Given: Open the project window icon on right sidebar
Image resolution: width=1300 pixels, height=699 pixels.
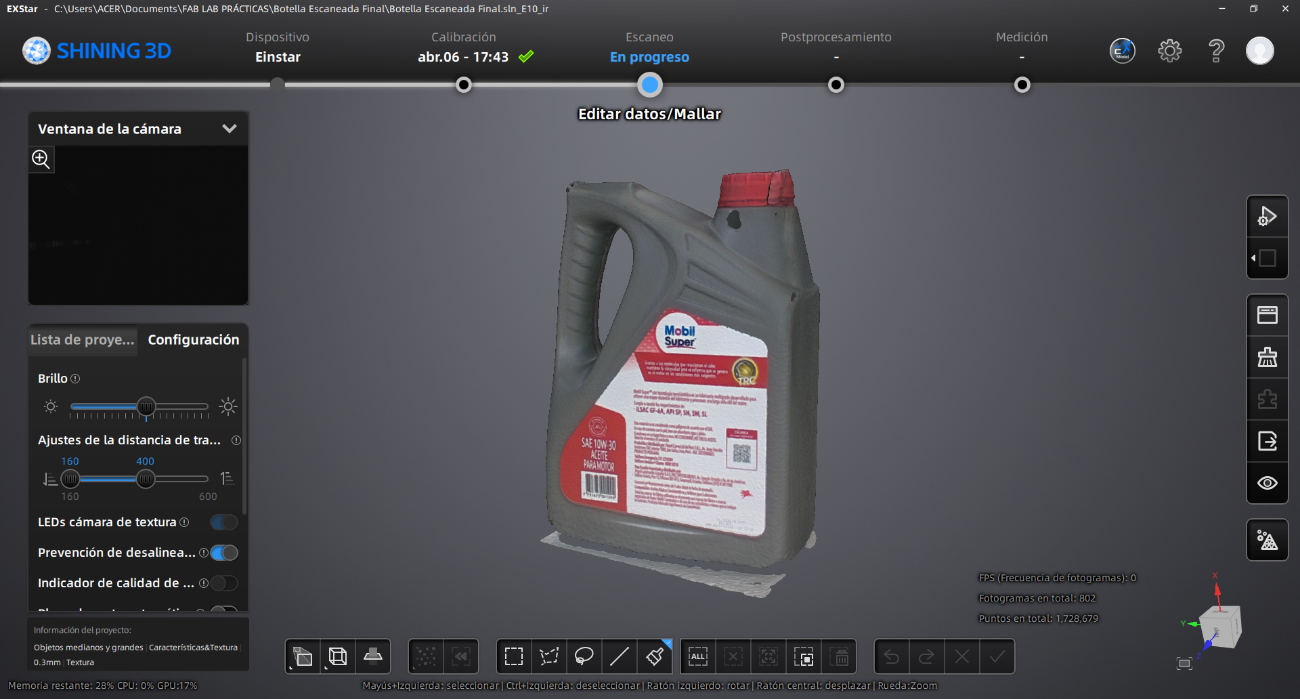Looking at the screenshot, I should click(1267, 315).
